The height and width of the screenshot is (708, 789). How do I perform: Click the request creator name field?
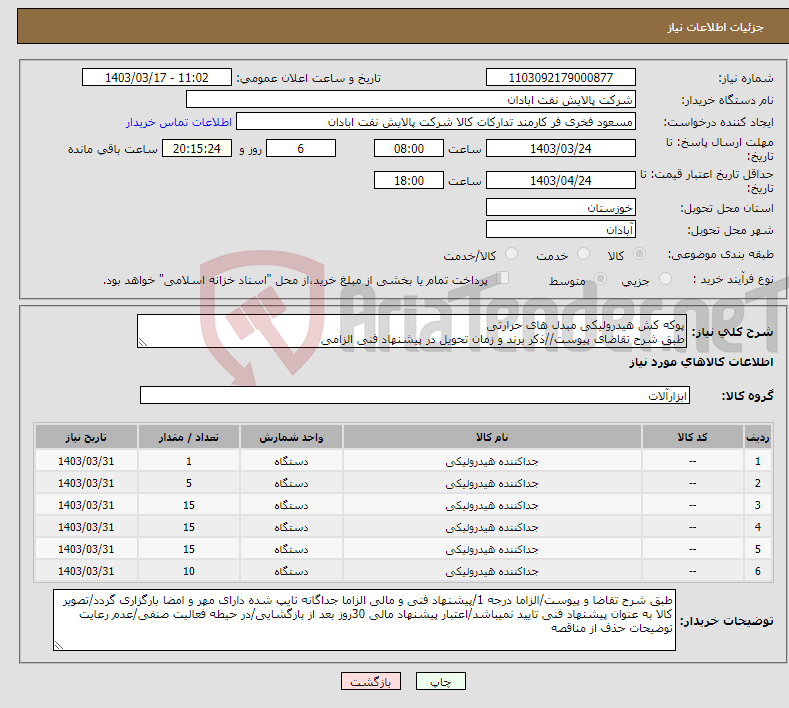point(436,122)
